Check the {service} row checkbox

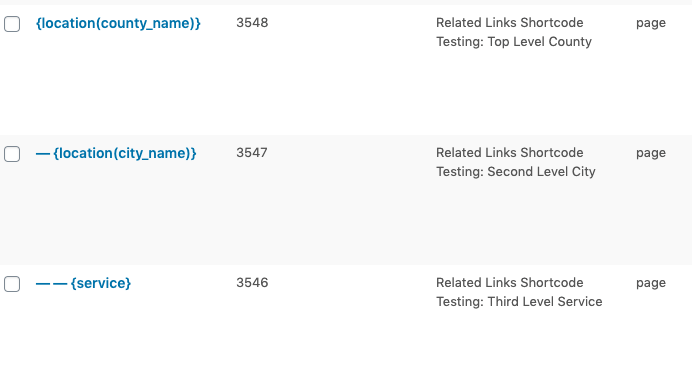tap(12, 284)
